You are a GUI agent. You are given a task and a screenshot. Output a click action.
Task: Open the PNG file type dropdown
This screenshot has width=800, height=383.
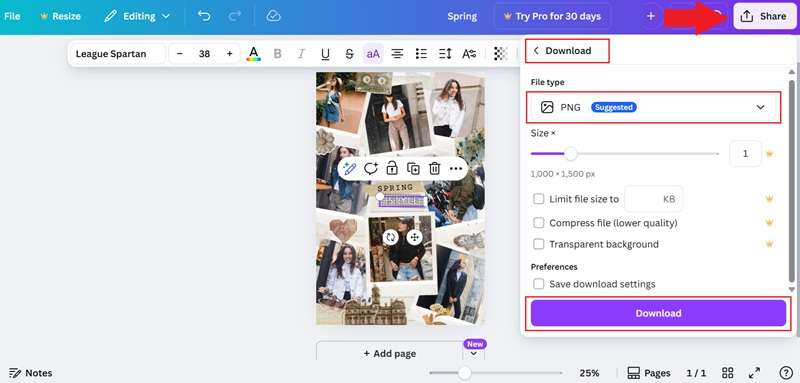point(654,107)
